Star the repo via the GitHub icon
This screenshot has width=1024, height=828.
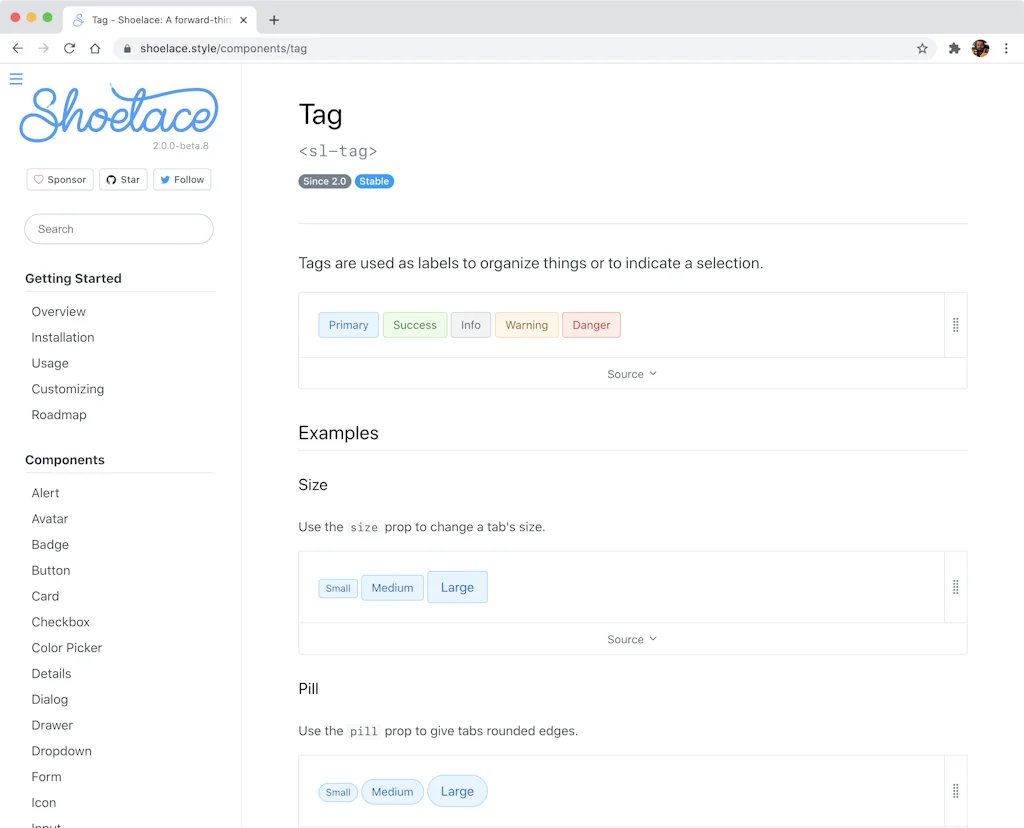[x=123, y=179]
